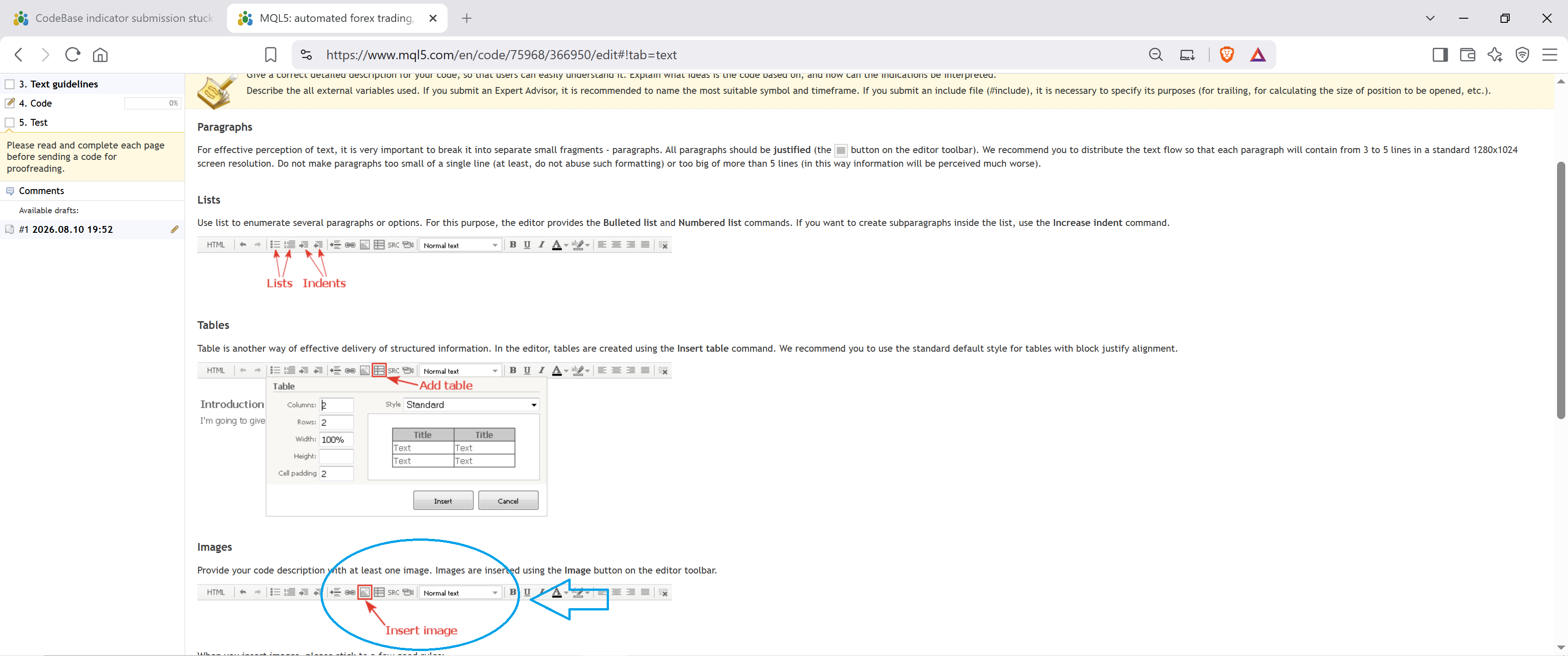The height and width of the screenshot is (656, 1568).
Task: Click Insert button in the Table dialog
Action: [x=443, y=501]
